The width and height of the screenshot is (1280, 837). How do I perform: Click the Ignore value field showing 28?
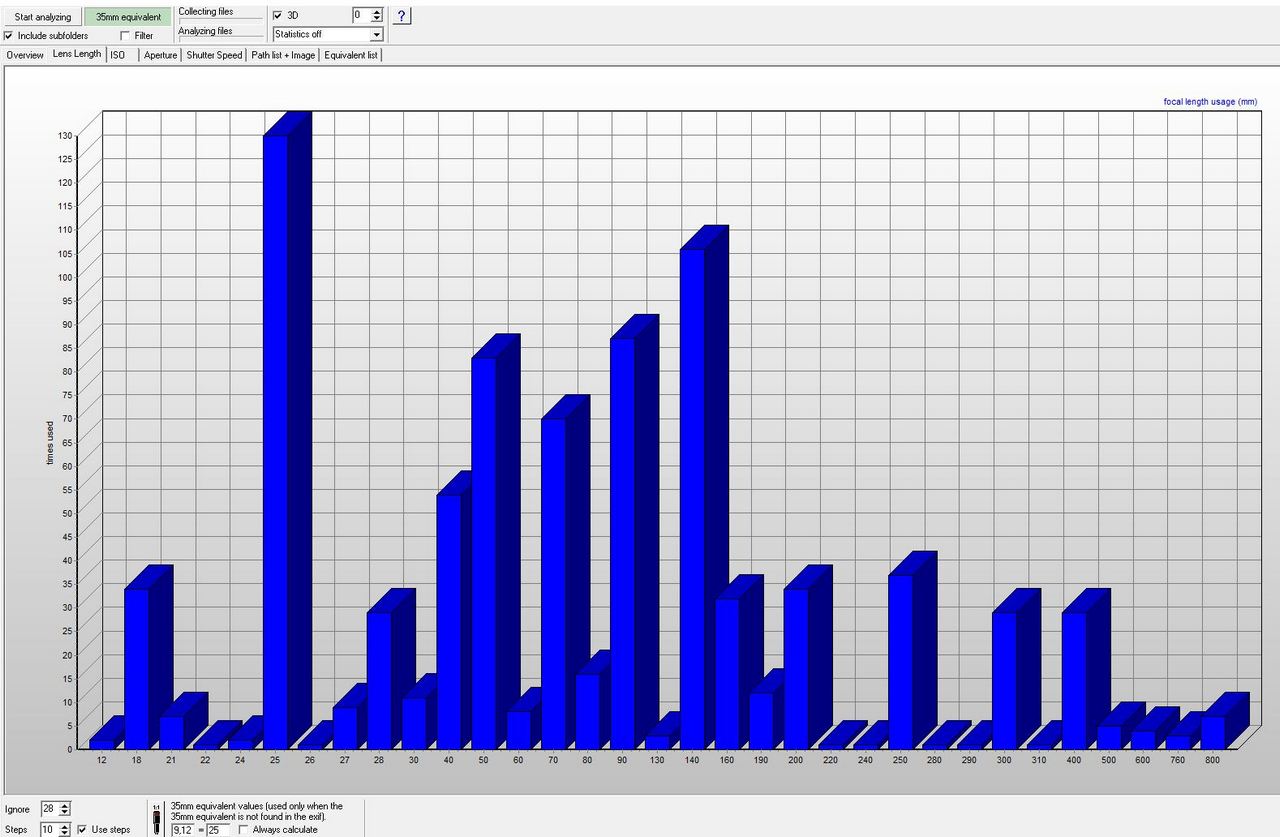coord(49,808)
